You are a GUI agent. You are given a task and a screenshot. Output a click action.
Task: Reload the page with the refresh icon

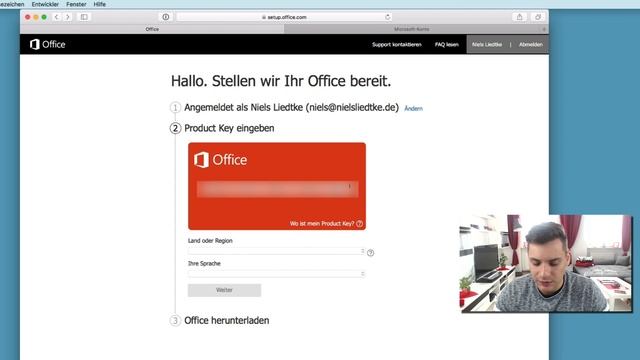(x=387, y=17)
